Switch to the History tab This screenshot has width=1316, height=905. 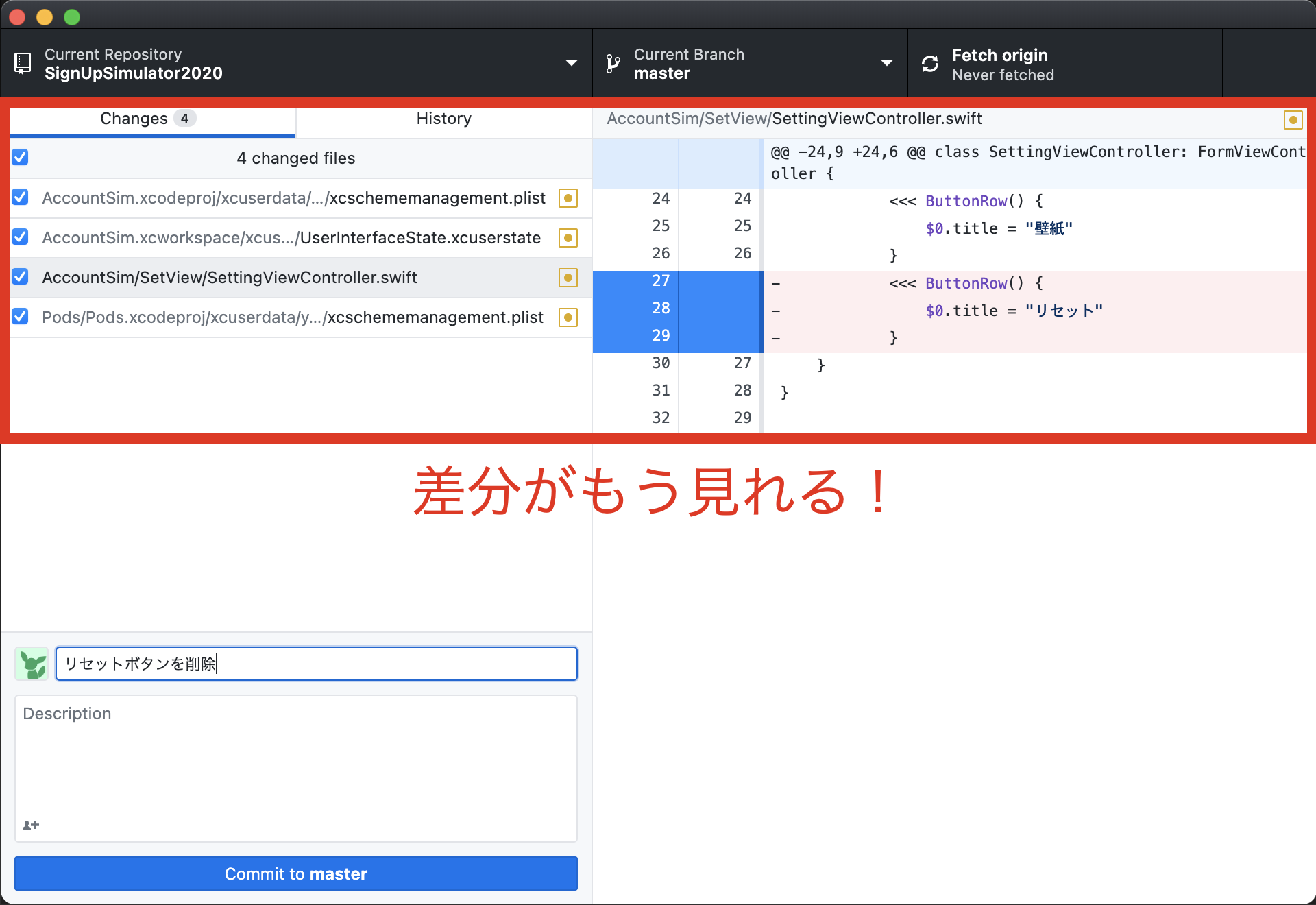point(443,119)
